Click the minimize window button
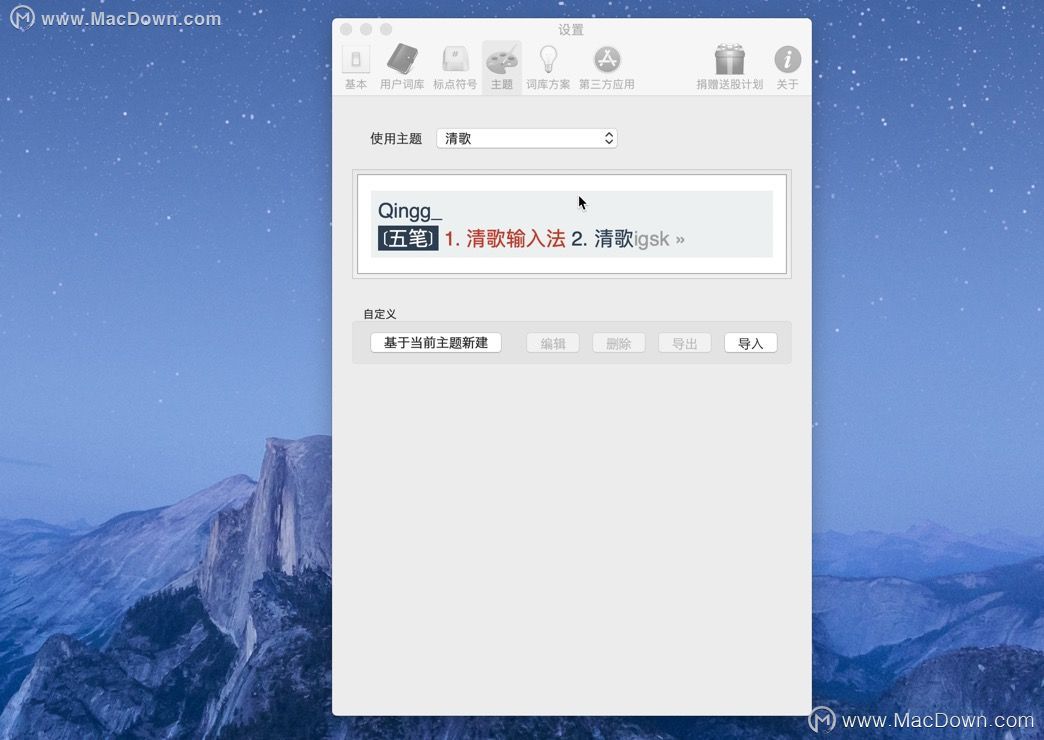The image size is (1044, 740). pos(366,29)
